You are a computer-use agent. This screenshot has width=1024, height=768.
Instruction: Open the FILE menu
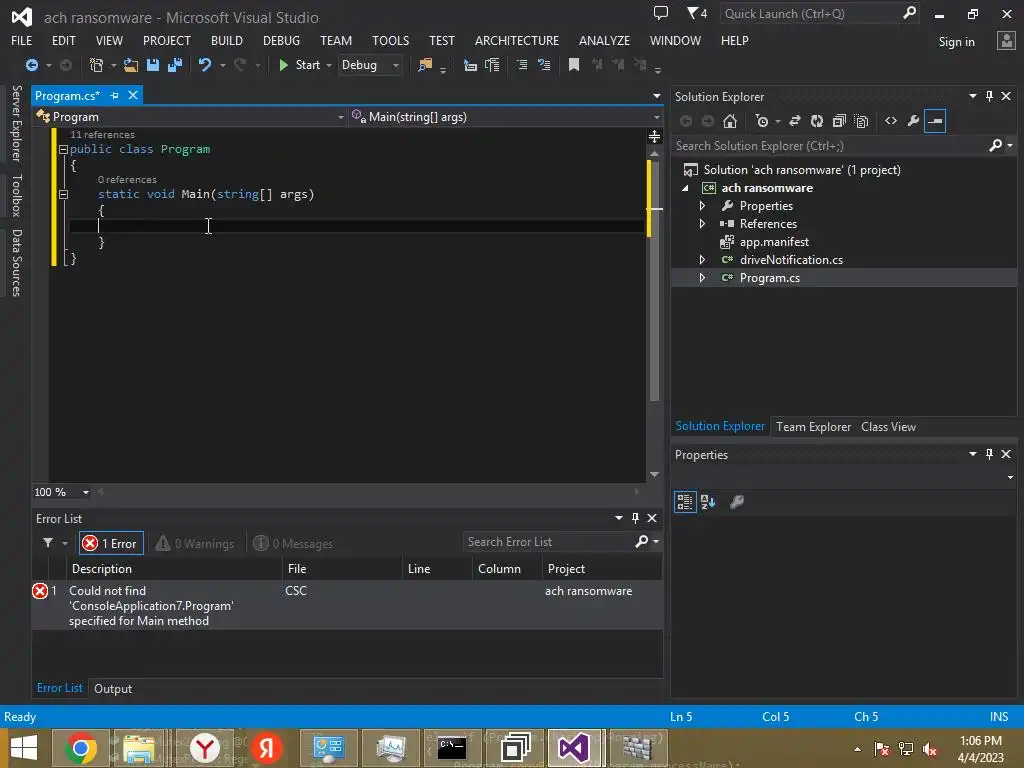point(22,40)
